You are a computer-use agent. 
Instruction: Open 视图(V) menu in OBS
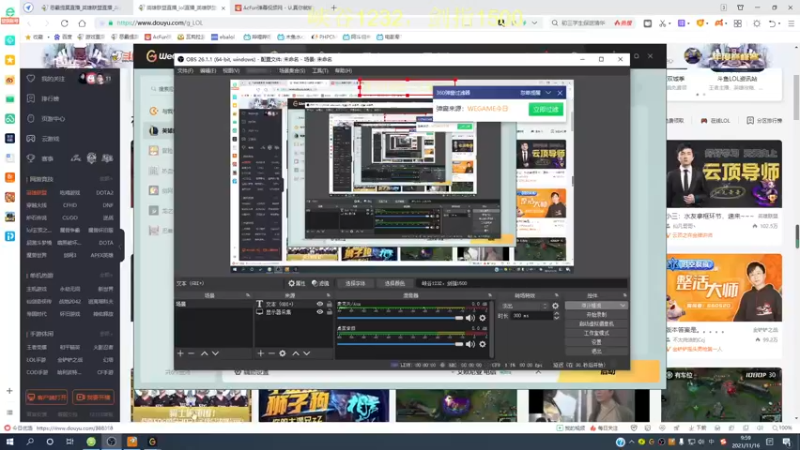[231, 71]
